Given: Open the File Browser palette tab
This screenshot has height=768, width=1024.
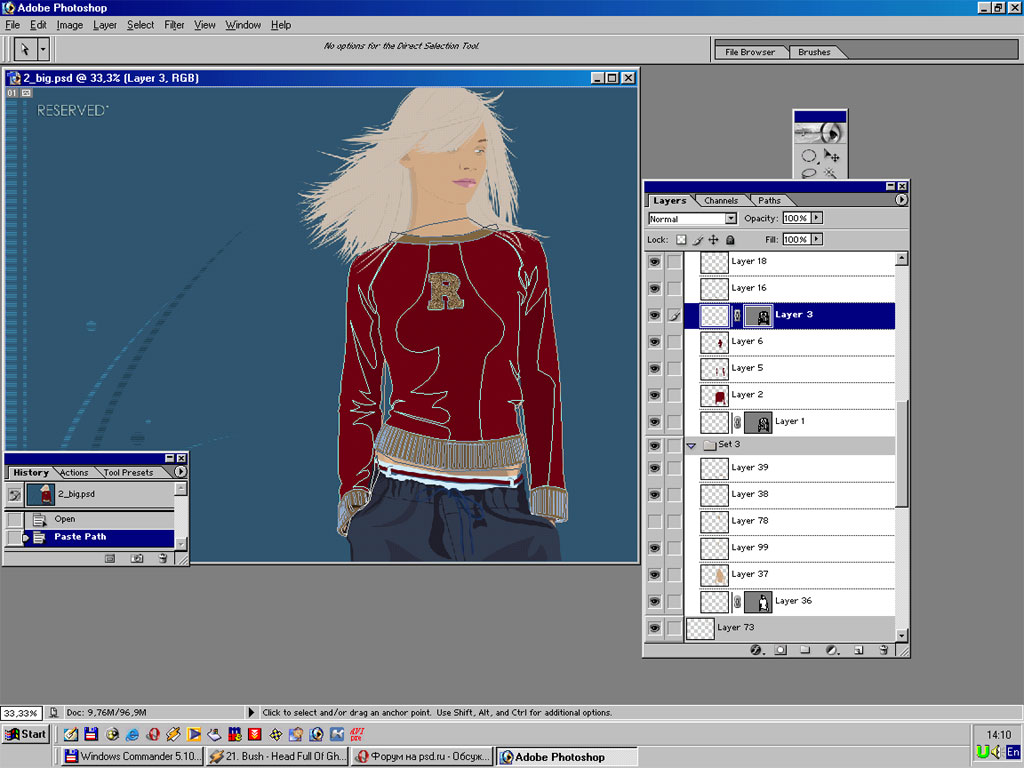Looking at the screenshot, I should point(750,52).
